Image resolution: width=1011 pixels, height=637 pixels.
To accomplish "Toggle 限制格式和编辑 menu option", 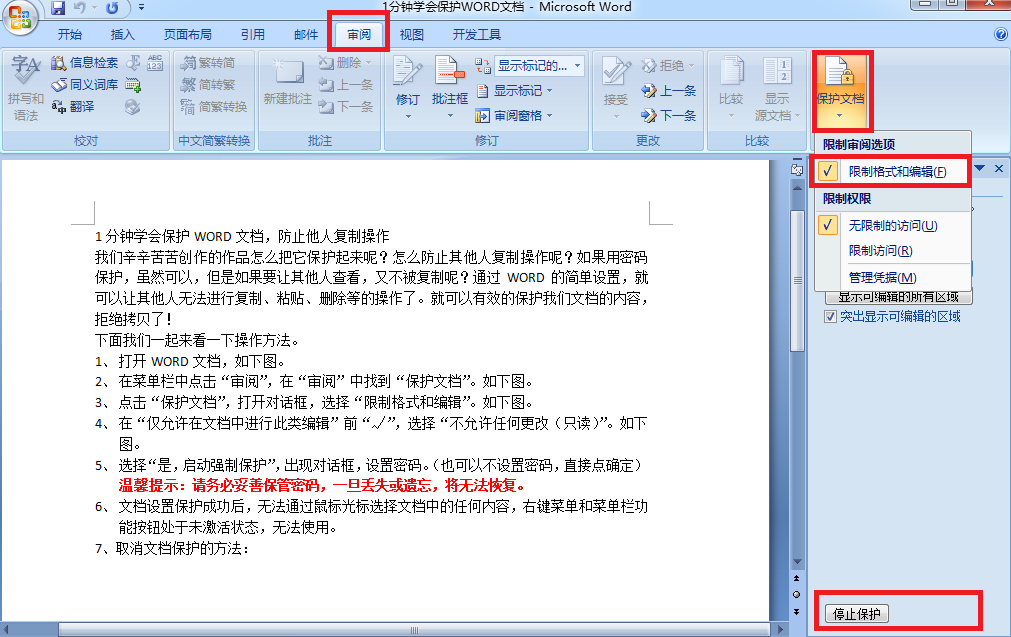I will [x=893, y=172].
